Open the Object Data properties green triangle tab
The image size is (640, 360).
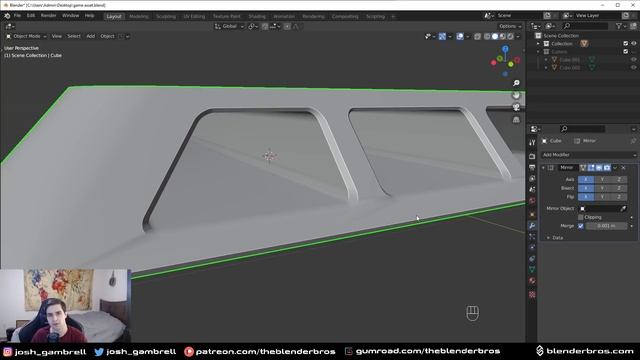coord(532,269)
